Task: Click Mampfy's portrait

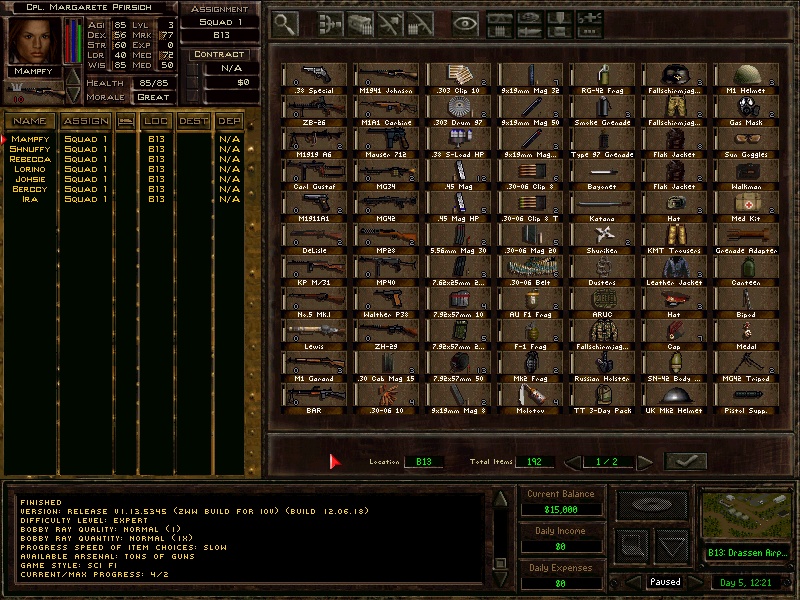Action: click(x=33, y=41)
